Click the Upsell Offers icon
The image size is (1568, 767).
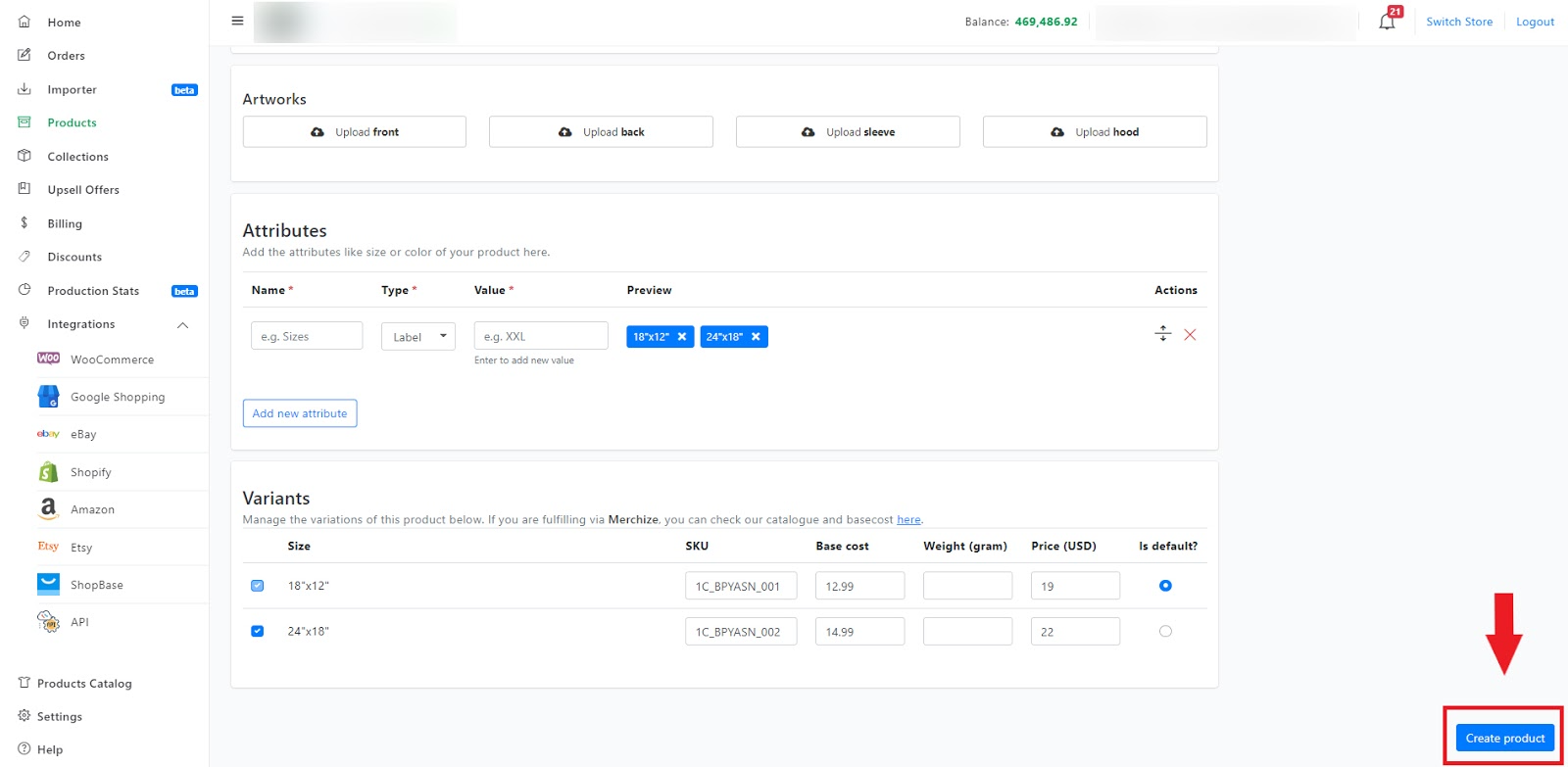tap(24, 189)
